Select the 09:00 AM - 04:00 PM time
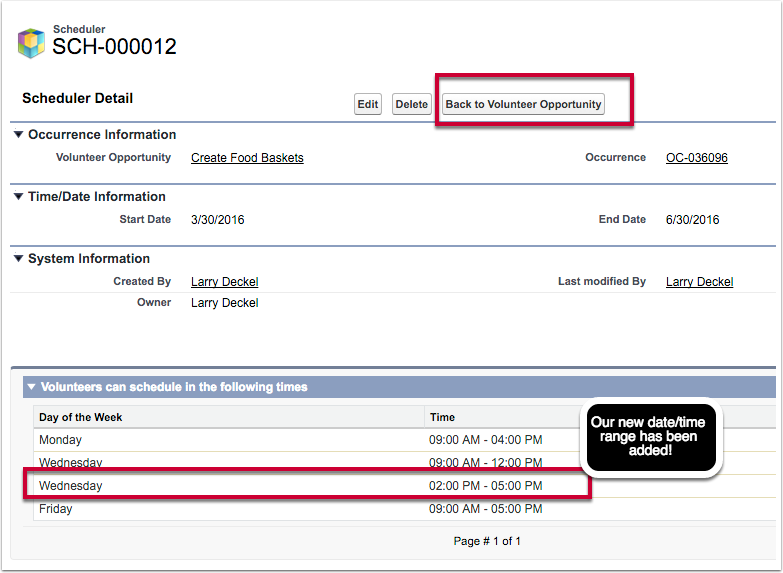 tap(485, 440)
